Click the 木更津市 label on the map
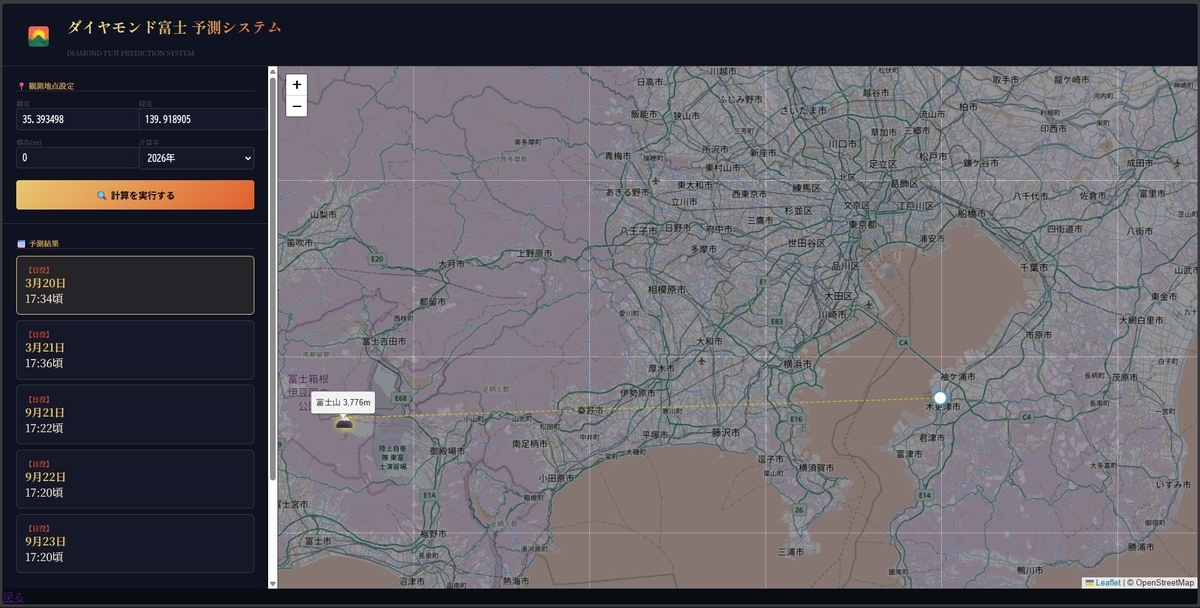Image resolution: width=1200 pixels, height=608 pixels. tap(942, 407)
